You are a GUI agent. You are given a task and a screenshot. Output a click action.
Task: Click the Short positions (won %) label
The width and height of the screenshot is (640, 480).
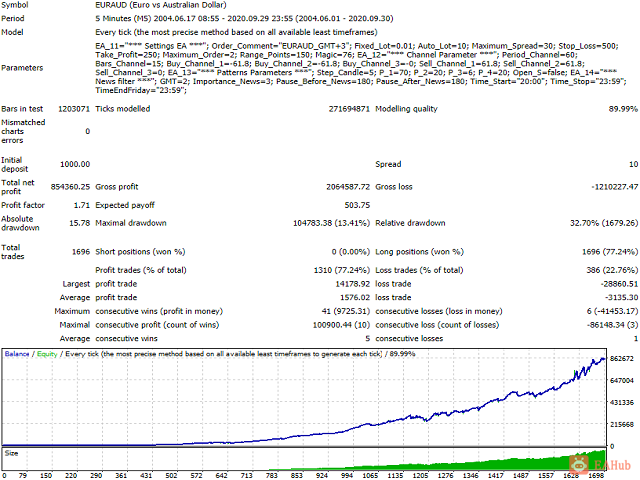coord(140,252)
